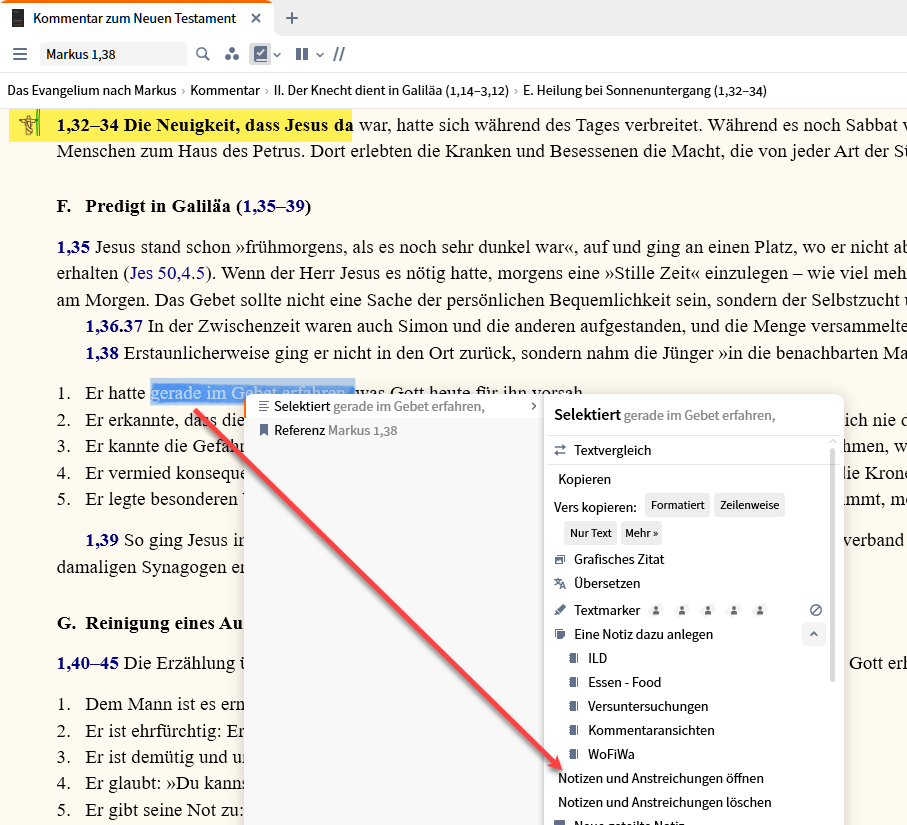Open breadcrumb II. Der Knecht dient in Galiläa
The image size is (907, 825).
[391, 91]
